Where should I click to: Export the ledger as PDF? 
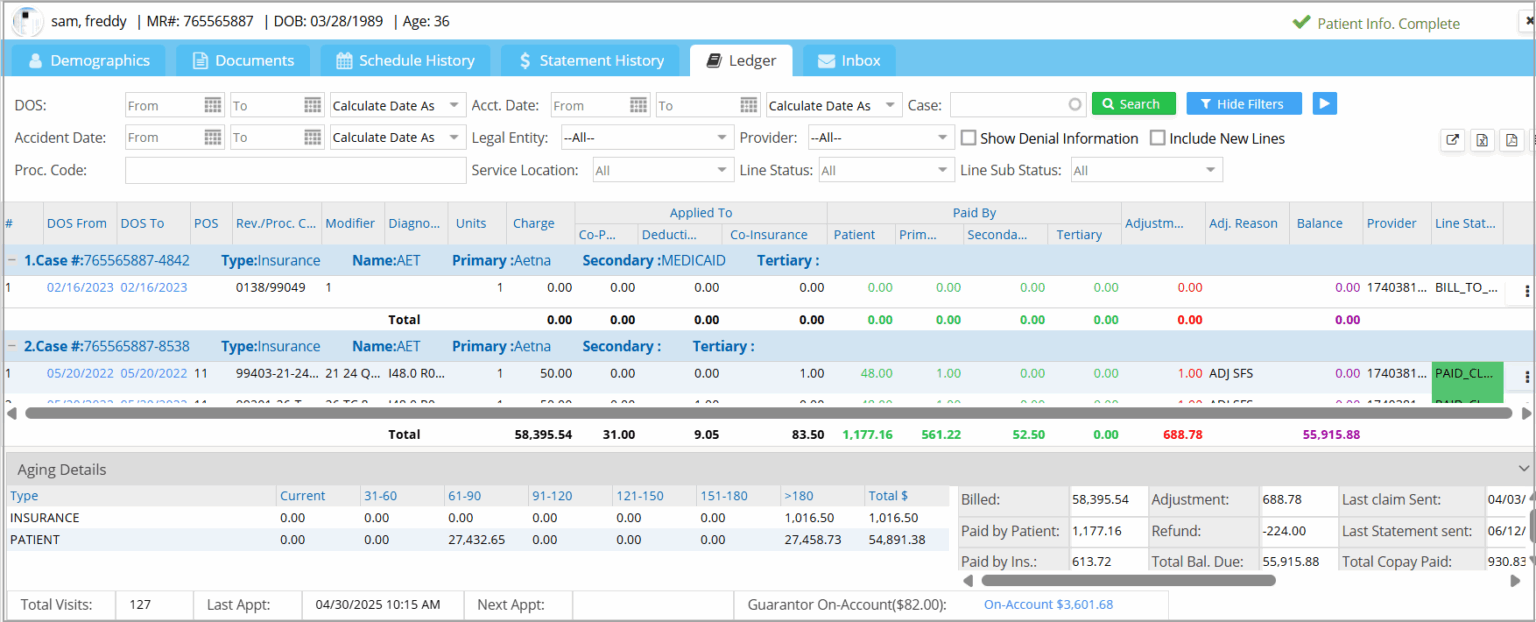tap(1512, 140)
